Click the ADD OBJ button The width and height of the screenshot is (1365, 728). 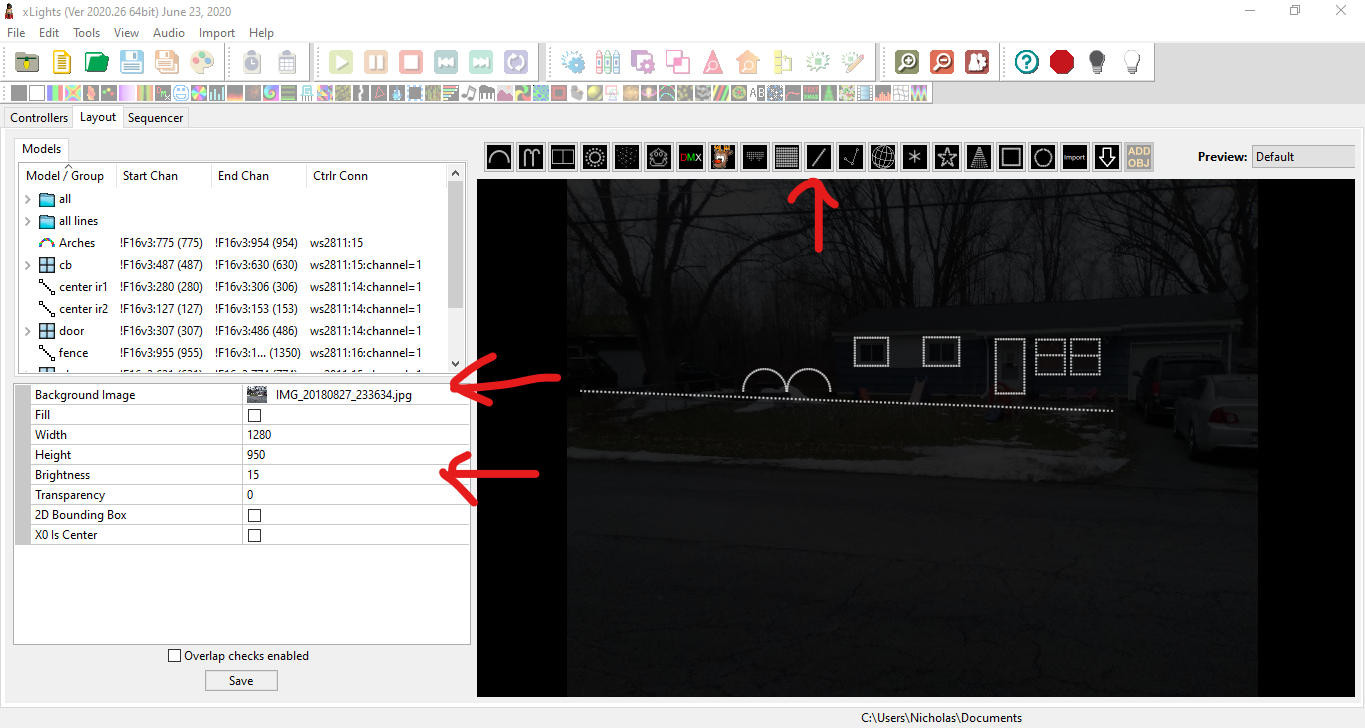coord(1138,156)
